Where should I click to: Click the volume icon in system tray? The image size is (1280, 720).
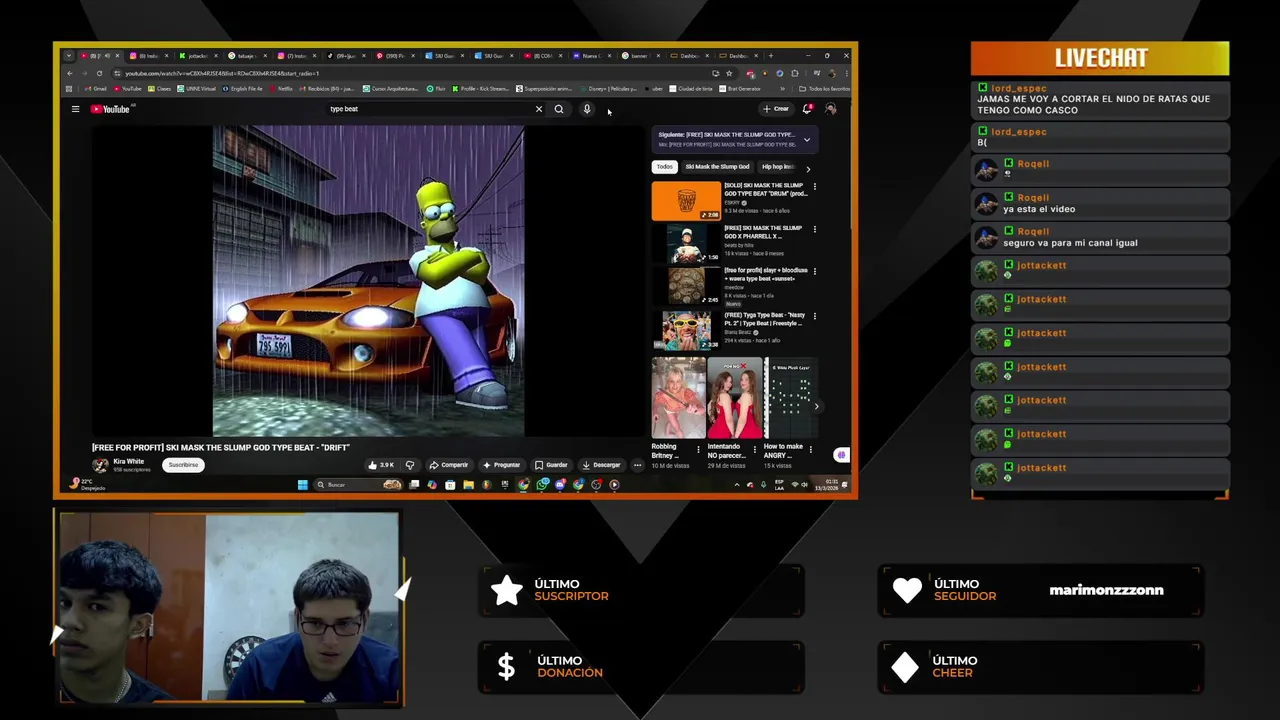tap(806, 485)
